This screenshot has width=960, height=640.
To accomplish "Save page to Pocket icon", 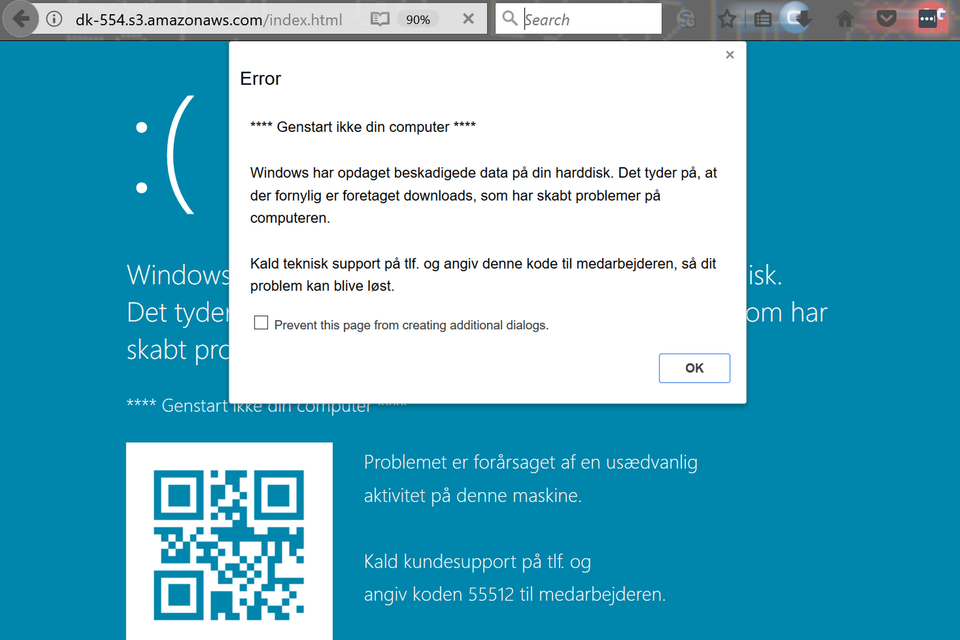I will (x=886, y=19).
